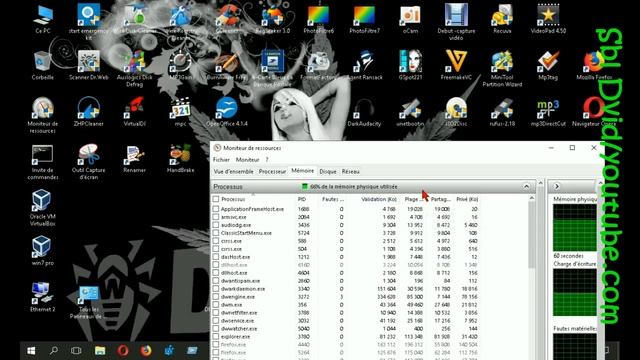Collapse the graph pane with arrow button

pos(556,187)
